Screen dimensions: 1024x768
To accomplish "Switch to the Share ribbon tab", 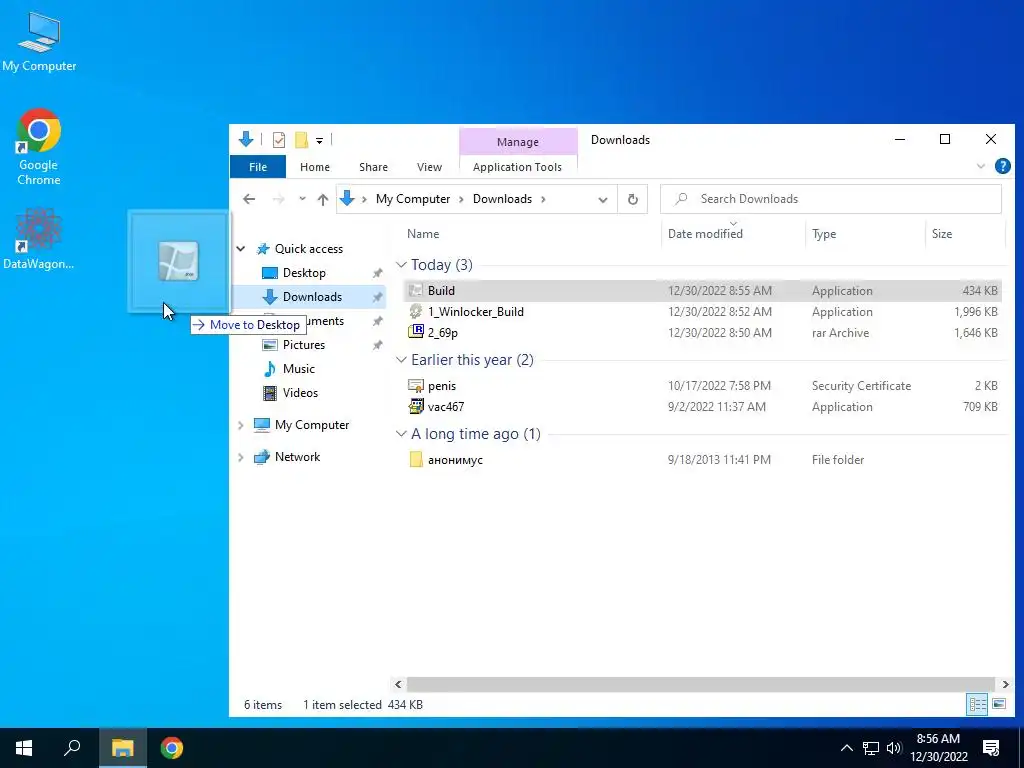I will tap(374, 167).
